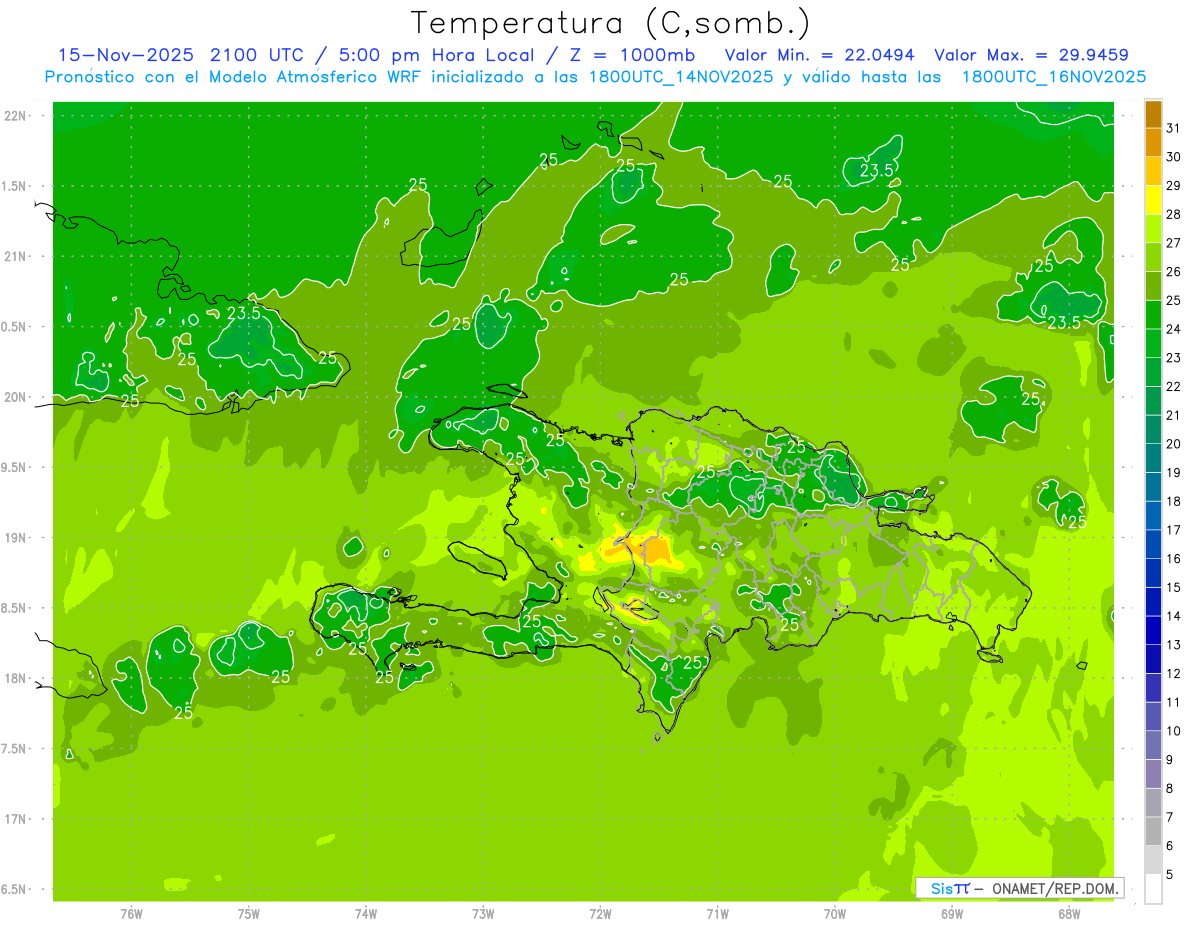Pick the yellow-green legend swatch between 27 and 28
The width and height of the screenshot is (1200, 927).
coord(1153,228)
